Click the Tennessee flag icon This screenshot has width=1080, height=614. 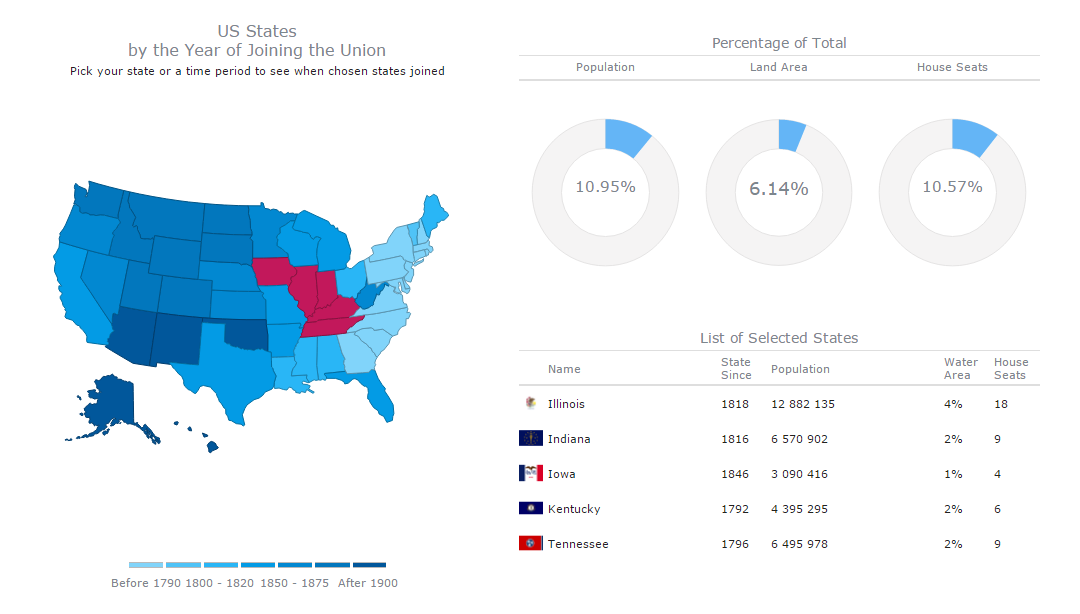[x=530, y=544]
